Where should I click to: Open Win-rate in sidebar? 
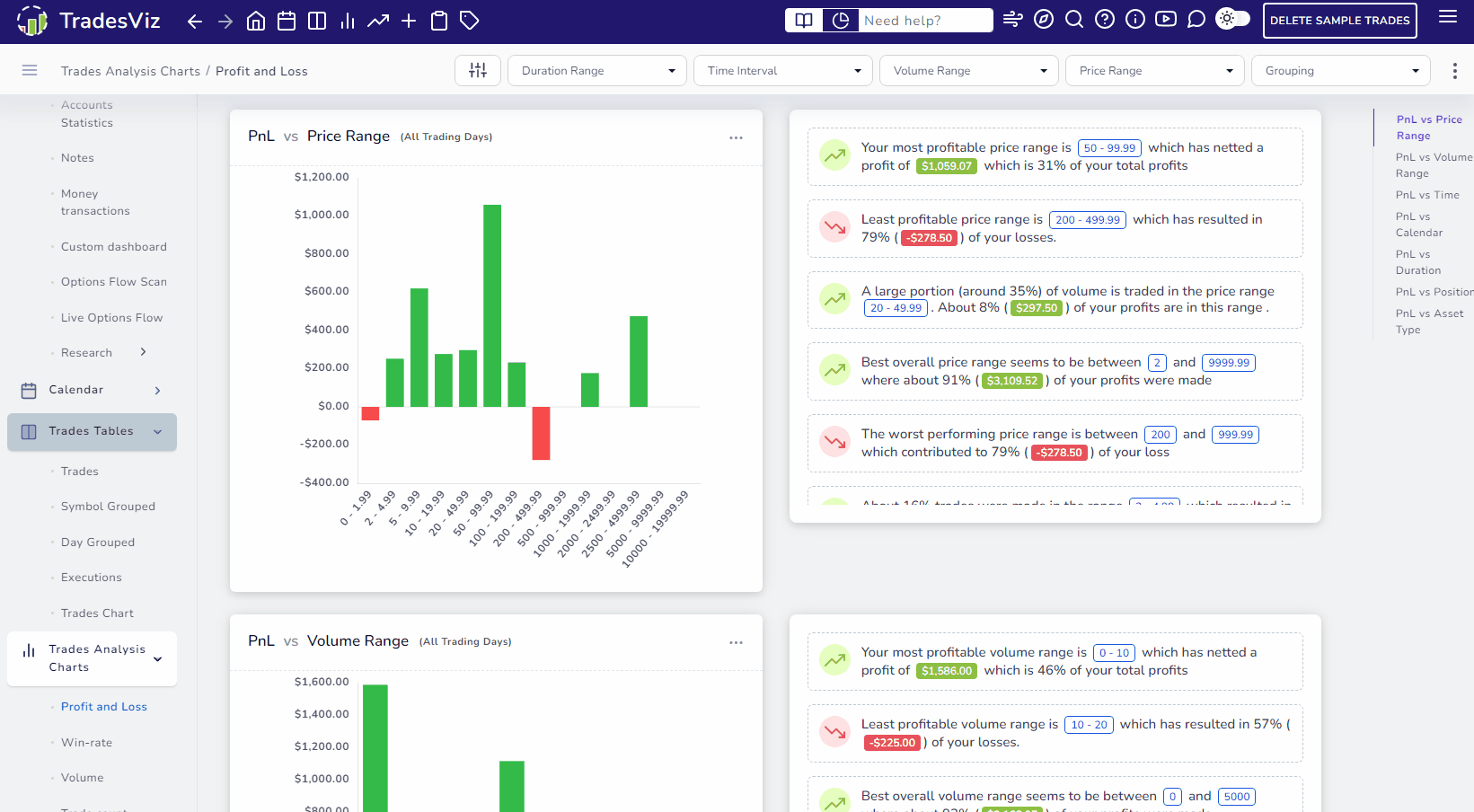[86, 743]
